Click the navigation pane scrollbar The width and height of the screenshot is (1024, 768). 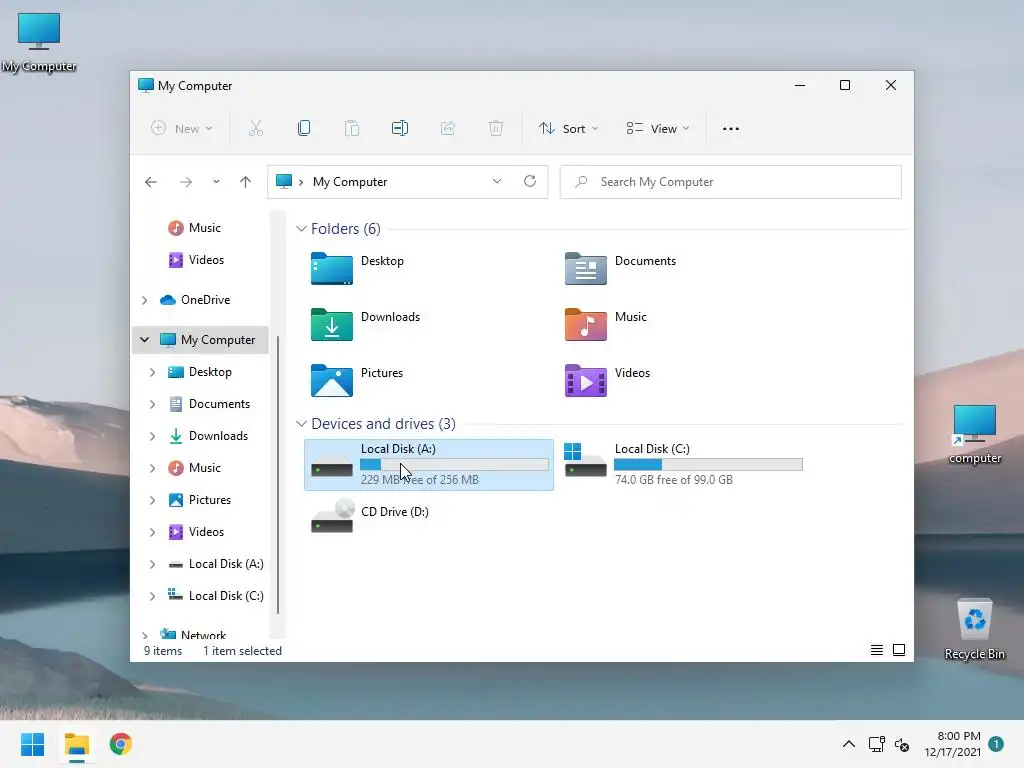pos(278,475)
